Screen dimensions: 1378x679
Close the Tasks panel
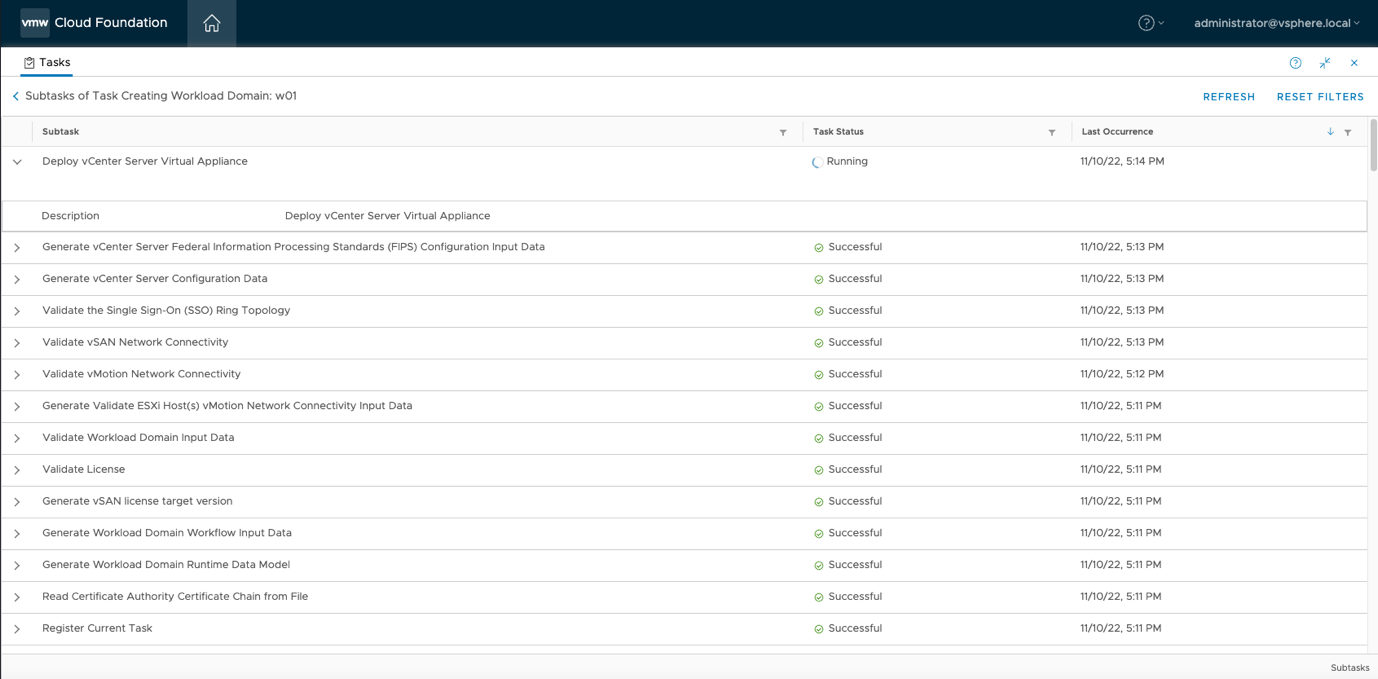[1354, 63]
